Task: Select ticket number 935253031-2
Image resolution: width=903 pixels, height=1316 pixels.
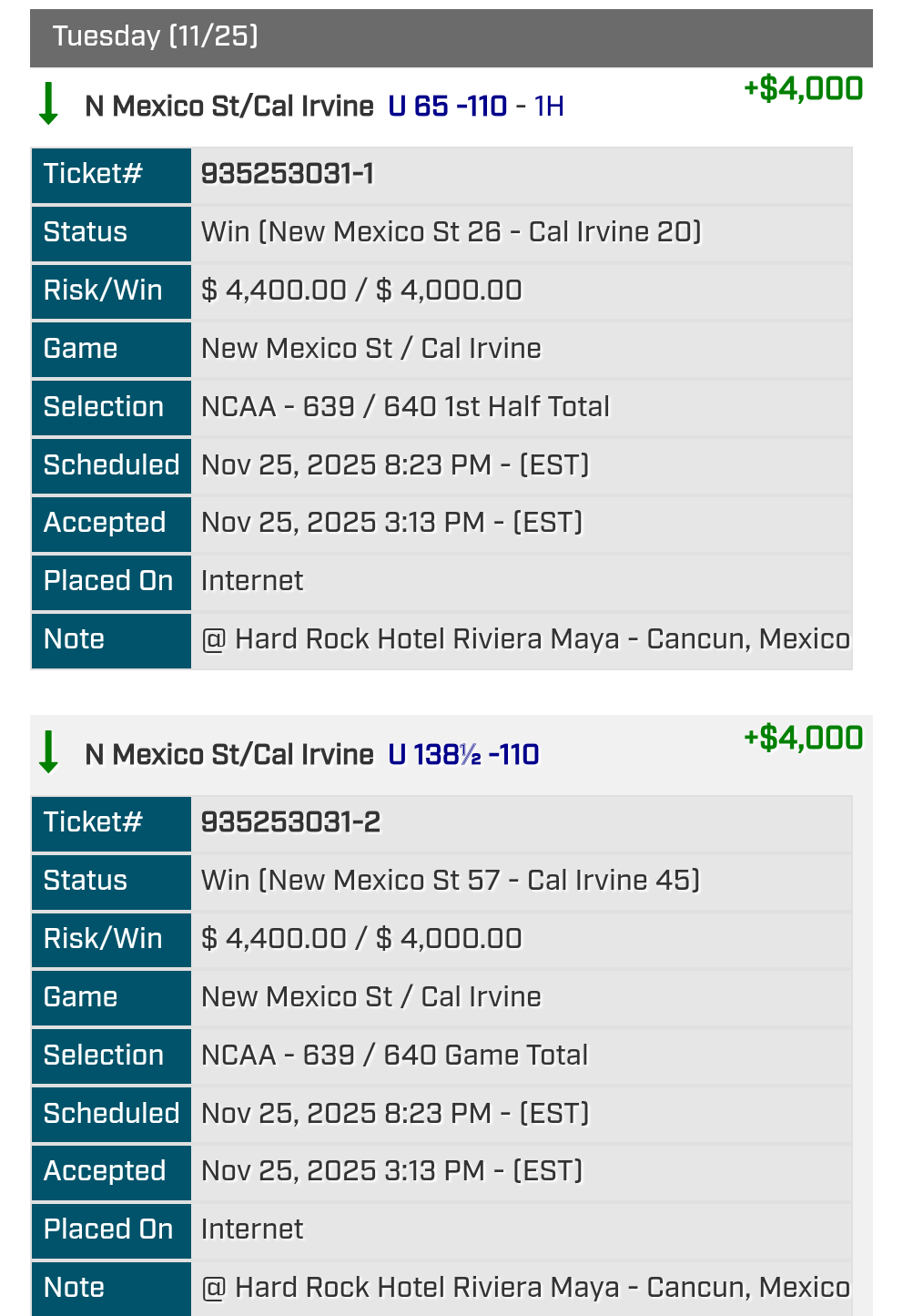Action: pyautogui.click(x=290, y=822)
